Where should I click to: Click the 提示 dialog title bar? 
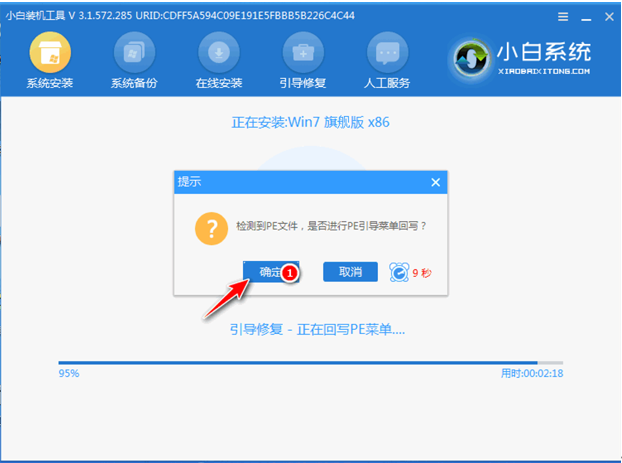pos(300,183)
